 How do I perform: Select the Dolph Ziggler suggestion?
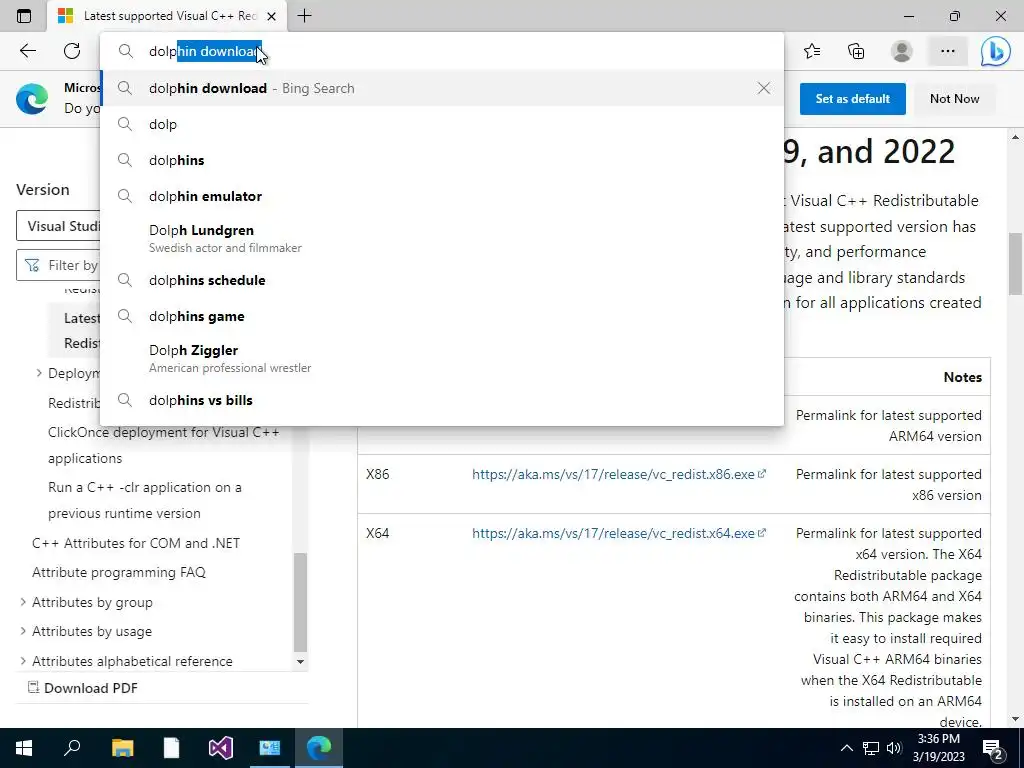(442, 358)
